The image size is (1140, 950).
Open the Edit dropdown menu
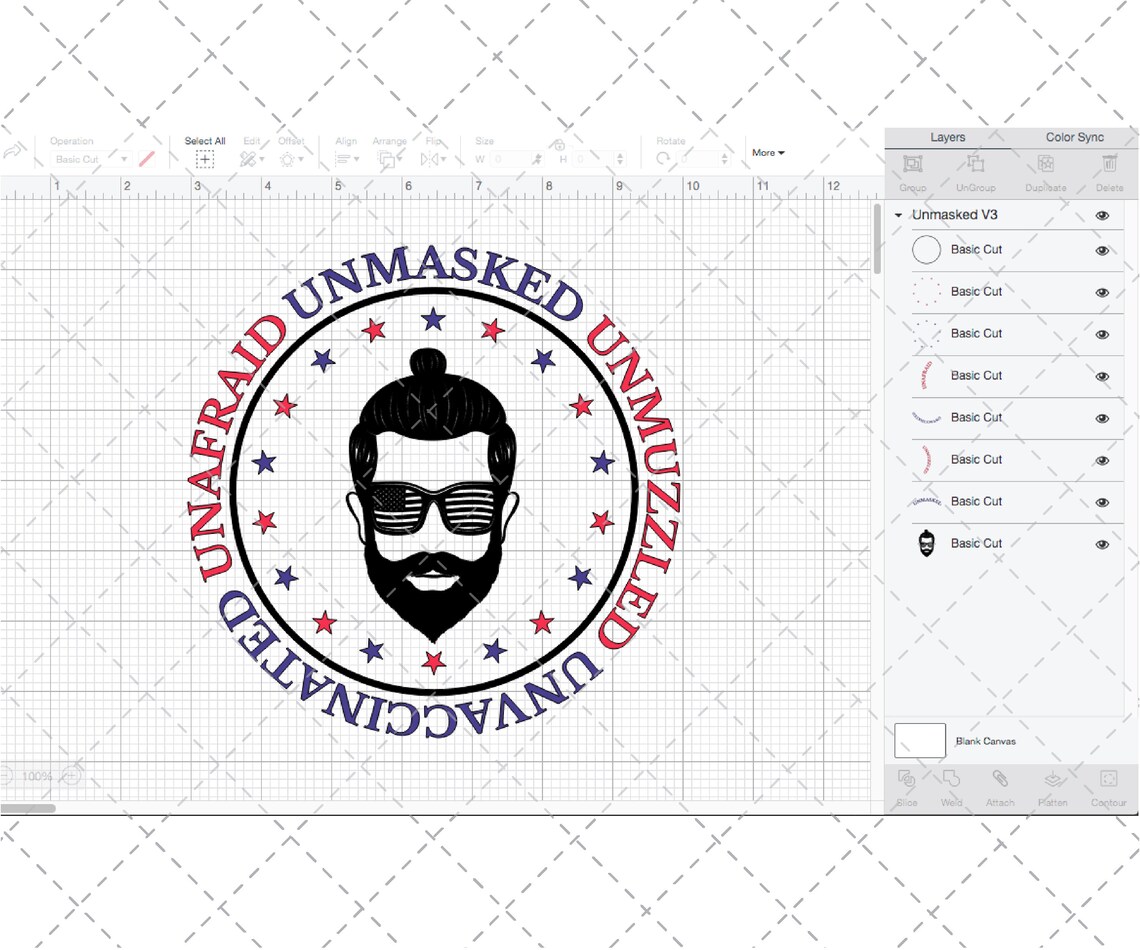coord(252,159)
